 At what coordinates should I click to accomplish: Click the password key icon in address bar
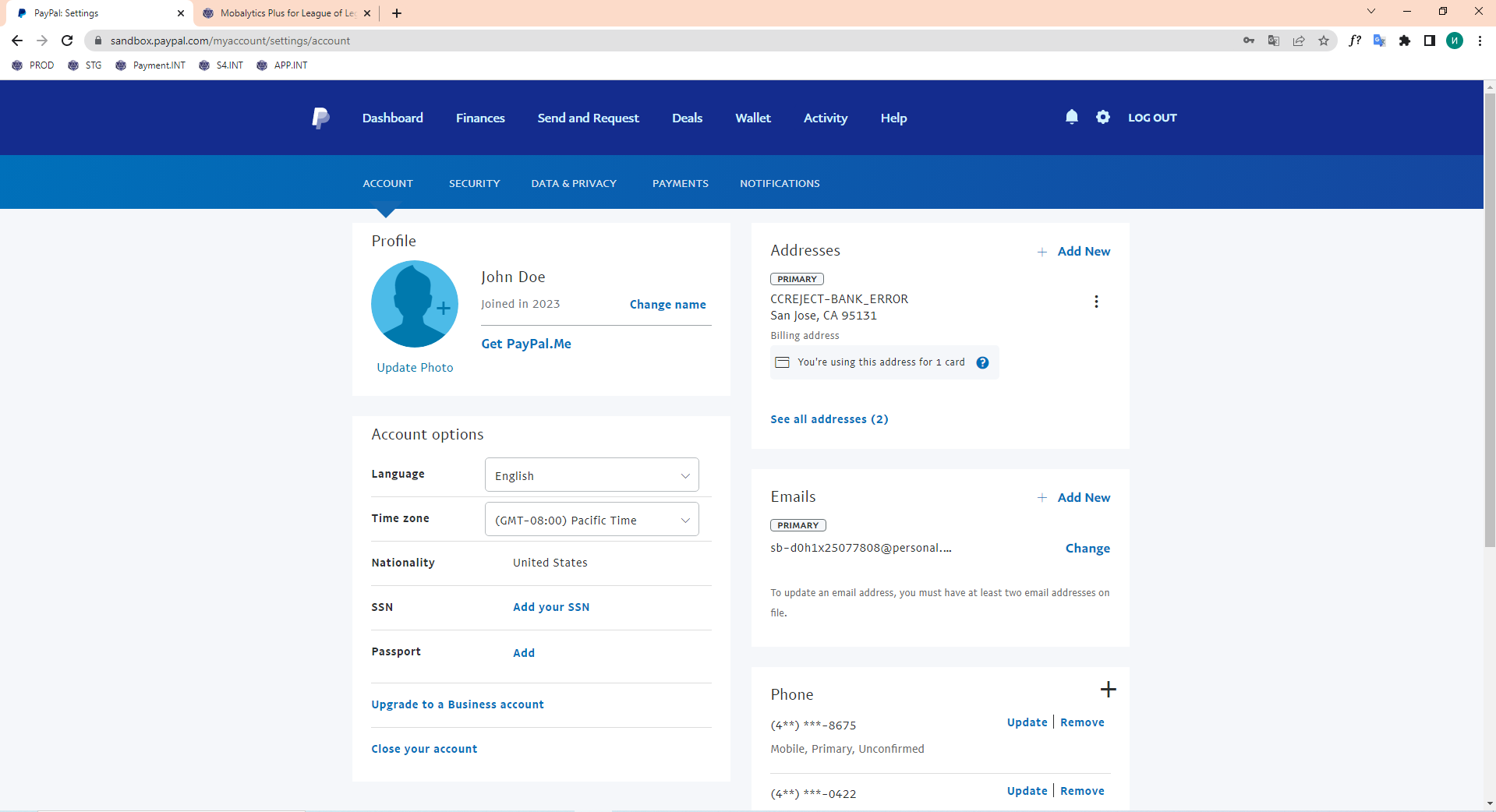(1249, 41)
